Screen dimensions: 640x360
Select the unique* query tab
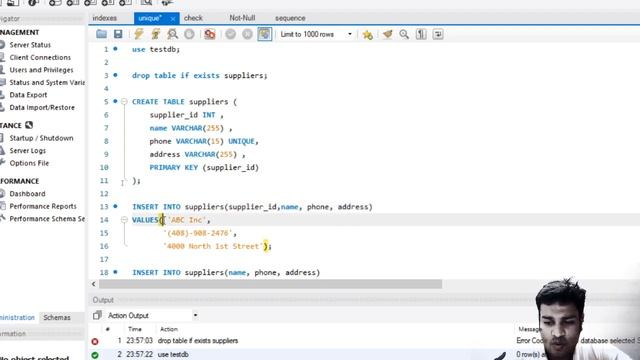(149, 18)
